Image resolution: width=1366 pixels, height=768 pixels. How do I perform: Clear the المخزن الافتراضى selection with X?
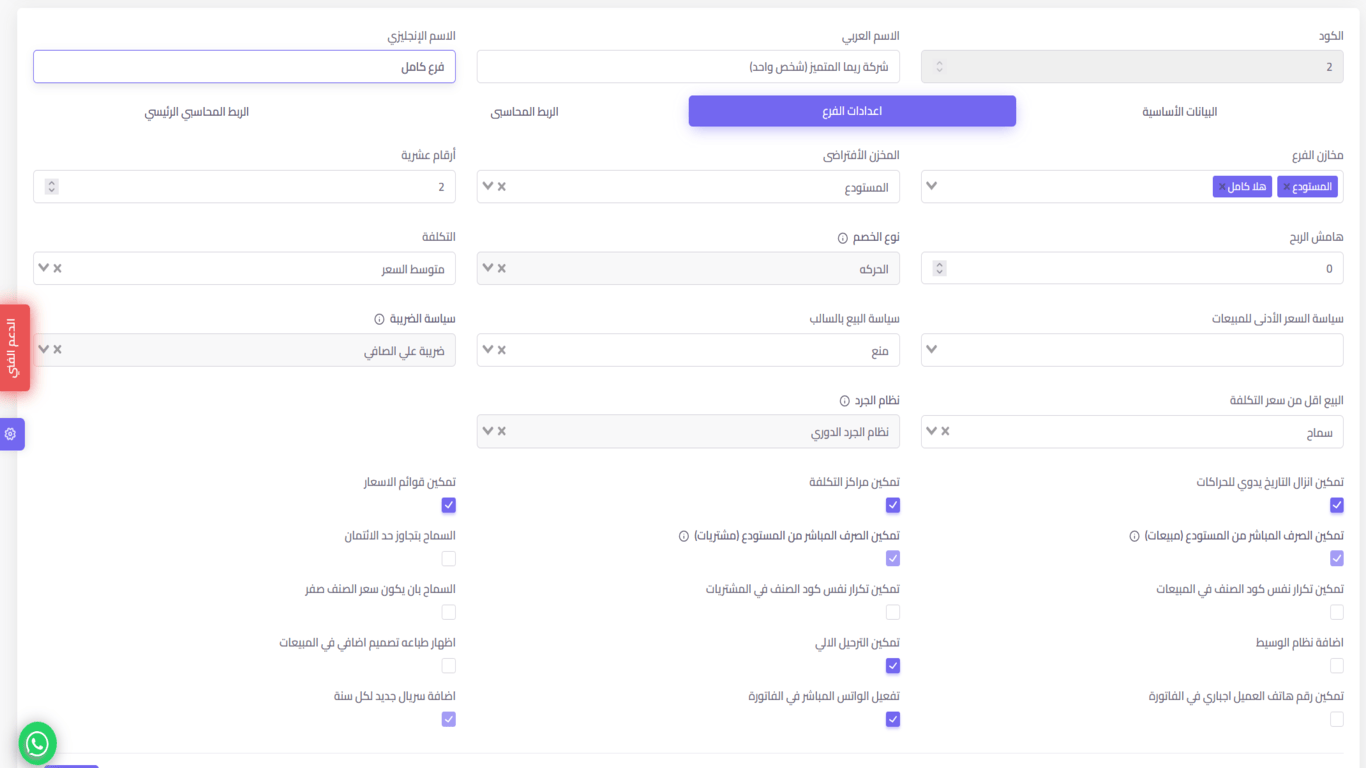[502, 186]
